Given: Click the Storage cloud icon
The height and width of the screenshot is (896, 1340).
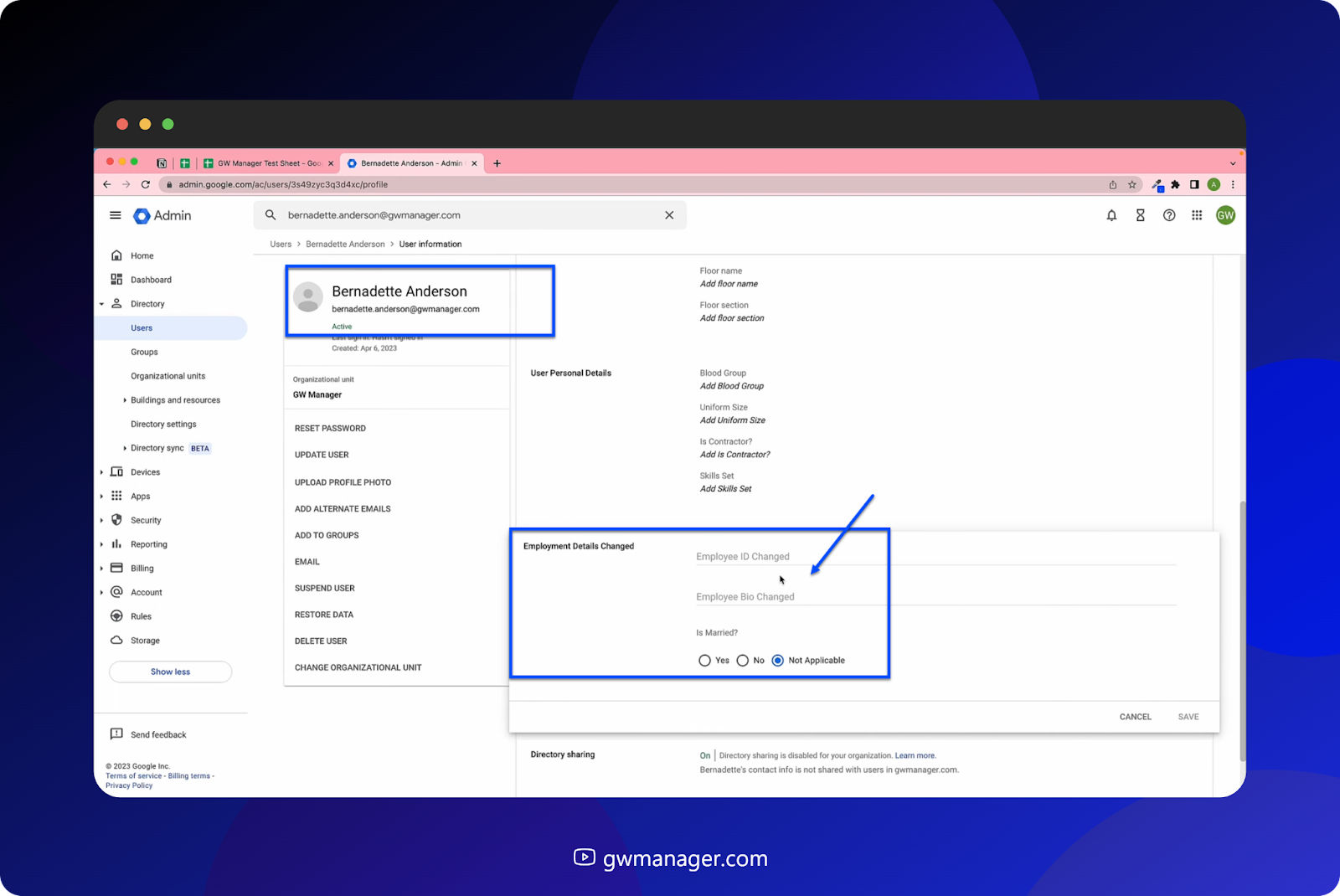Looking at the screenshot, I should (116, 640).
